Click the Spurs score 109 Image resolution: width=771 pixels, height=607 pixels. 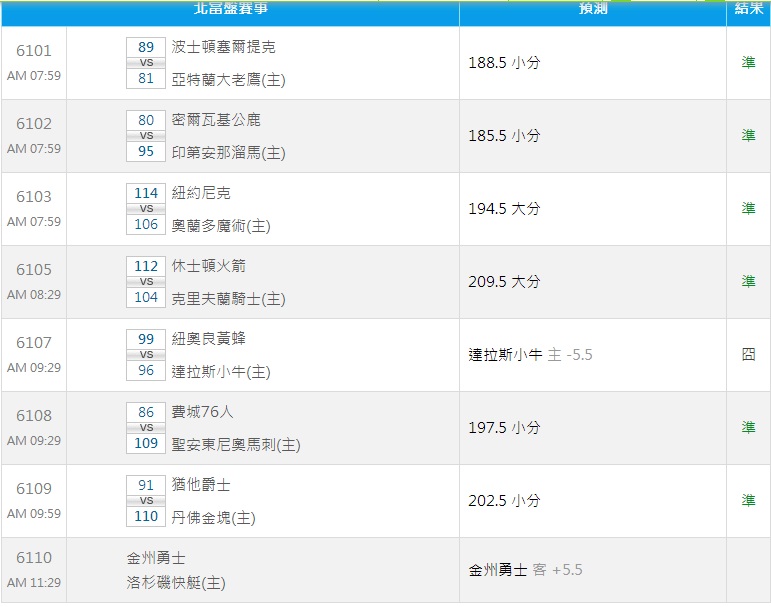[146, 443]
